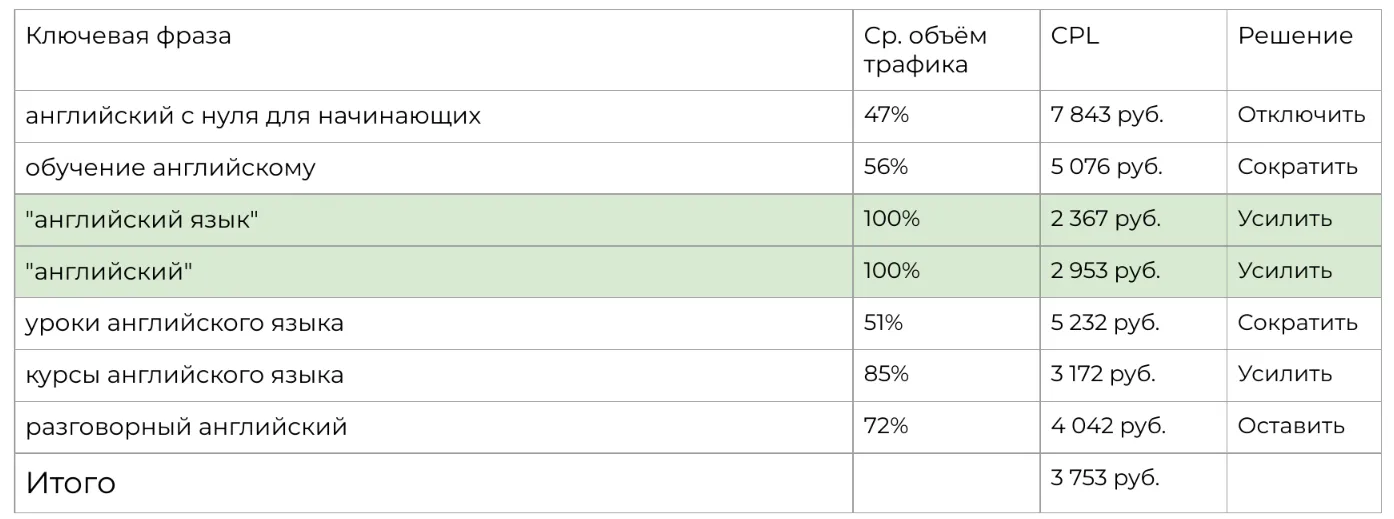Click "Сократить" in the 5 232 руб. row

click(1297, 323)
